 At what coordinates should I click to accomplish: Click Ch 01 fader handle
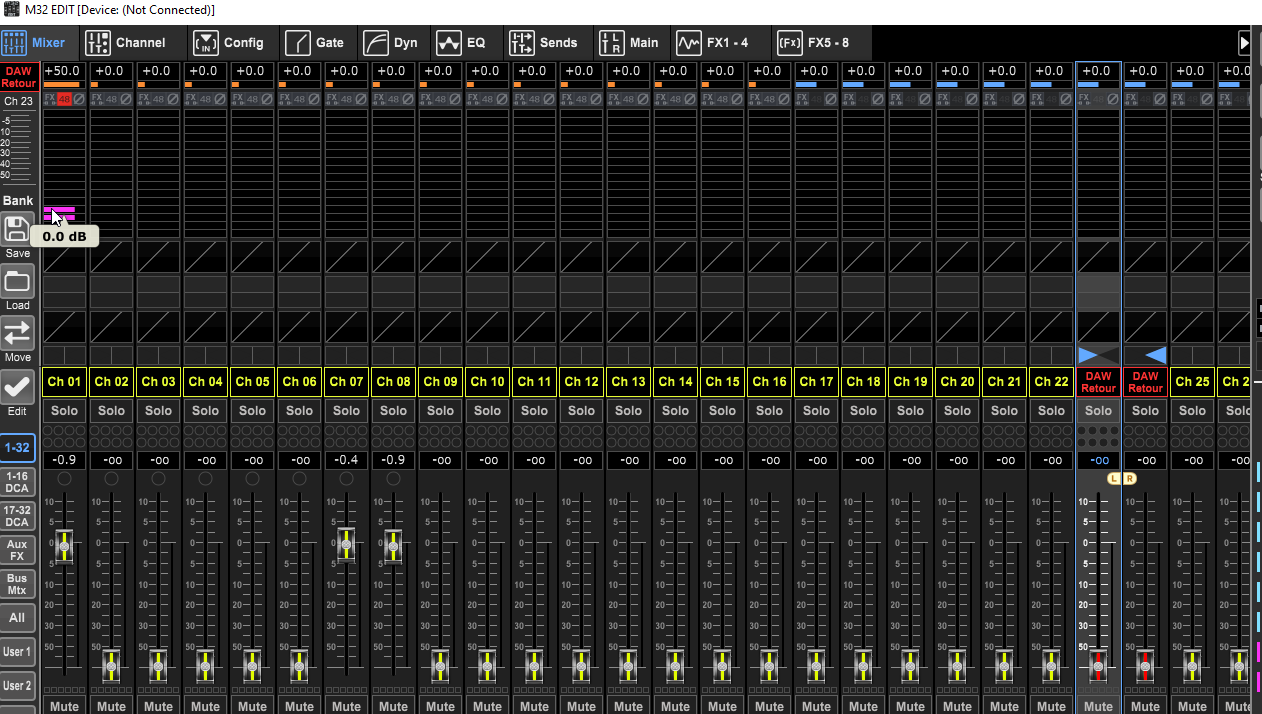pos(64,547)
